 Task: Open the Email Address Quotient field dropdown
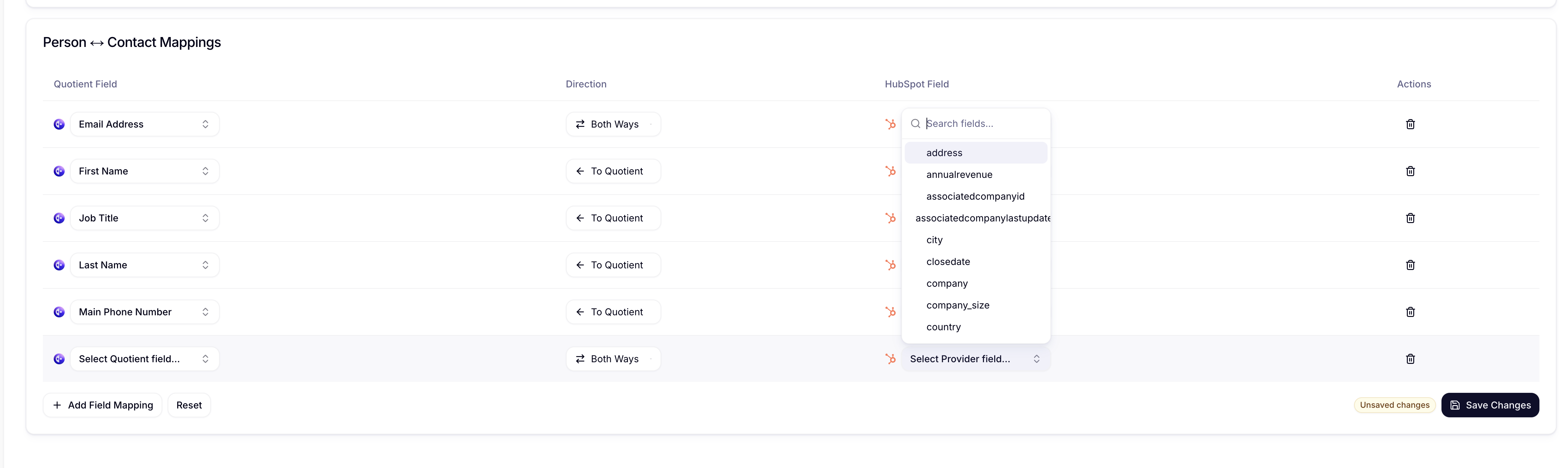(x=144, y=124)
